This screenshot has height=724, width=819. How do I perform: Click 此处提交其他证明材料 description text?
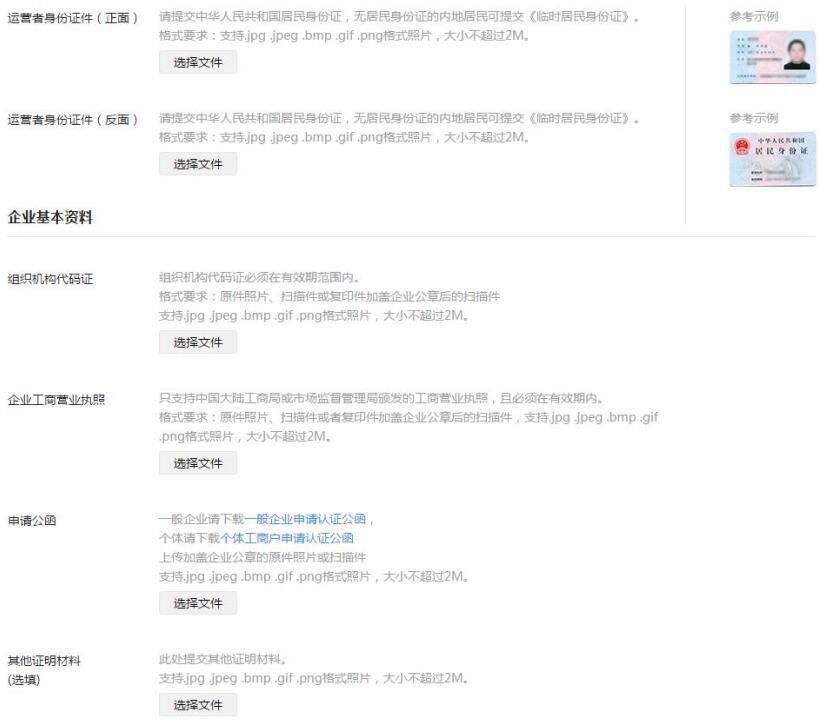[223, 659]
